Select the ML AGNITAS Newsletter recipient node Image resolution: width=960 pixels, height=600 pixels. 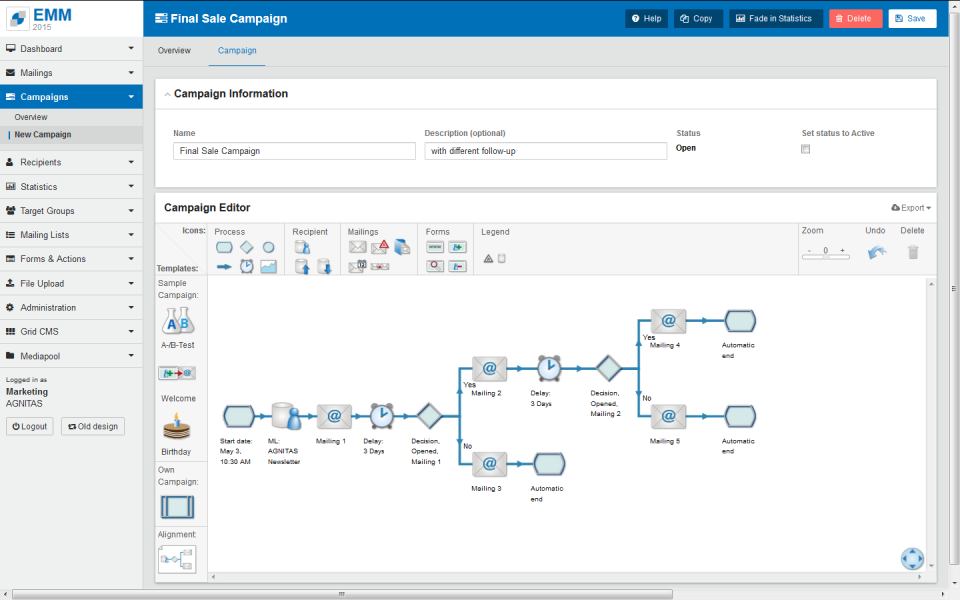286,416
